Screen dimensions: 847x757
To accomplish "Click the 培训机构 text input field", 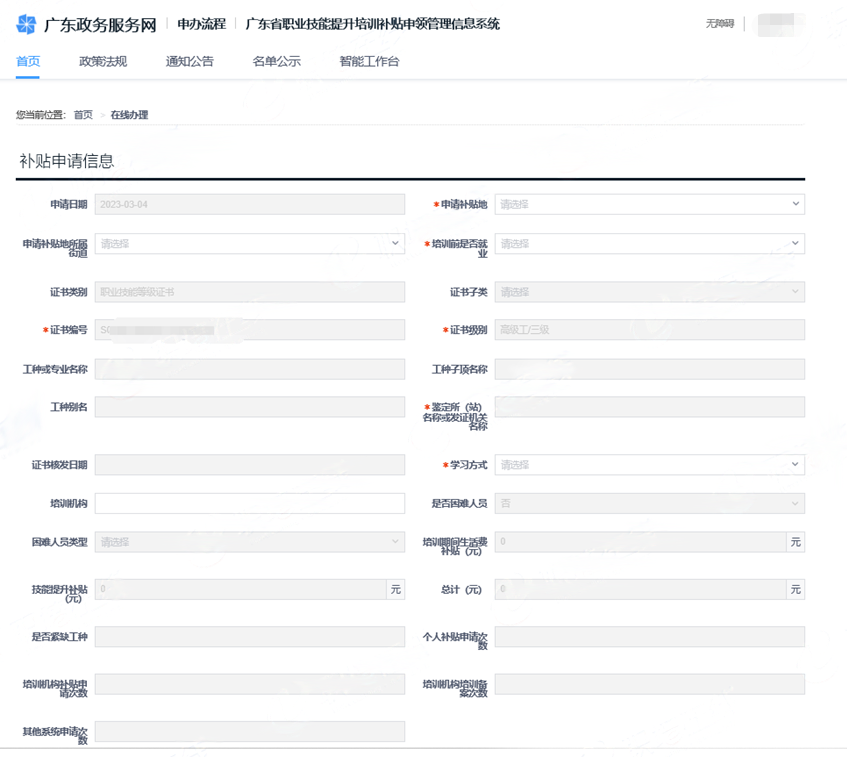I will click(x=249, y=504).
